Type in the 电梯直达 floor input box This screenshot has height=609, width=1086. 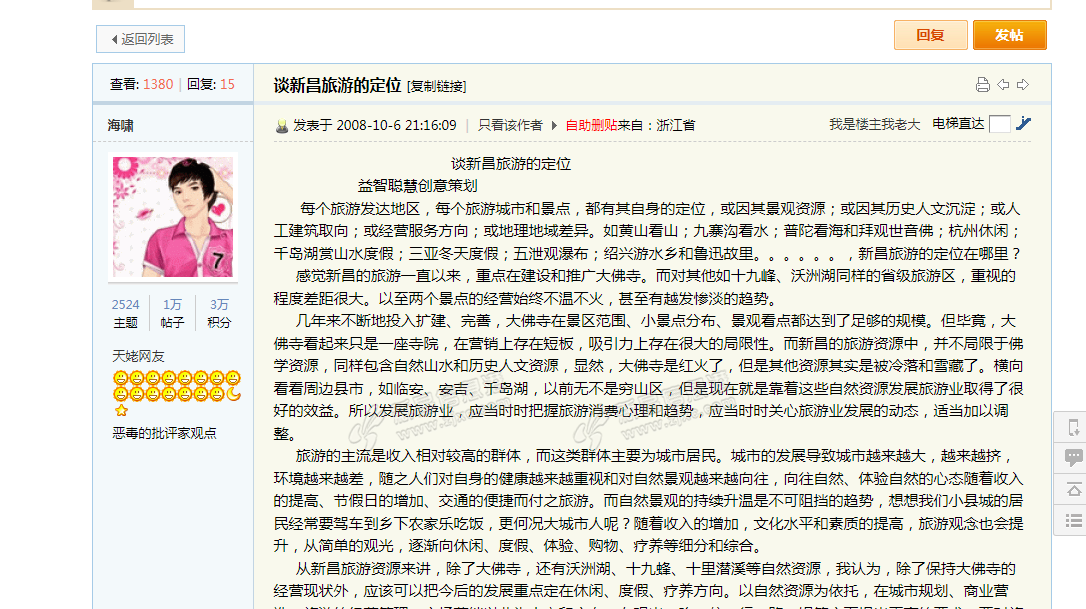tap(999, 124)
